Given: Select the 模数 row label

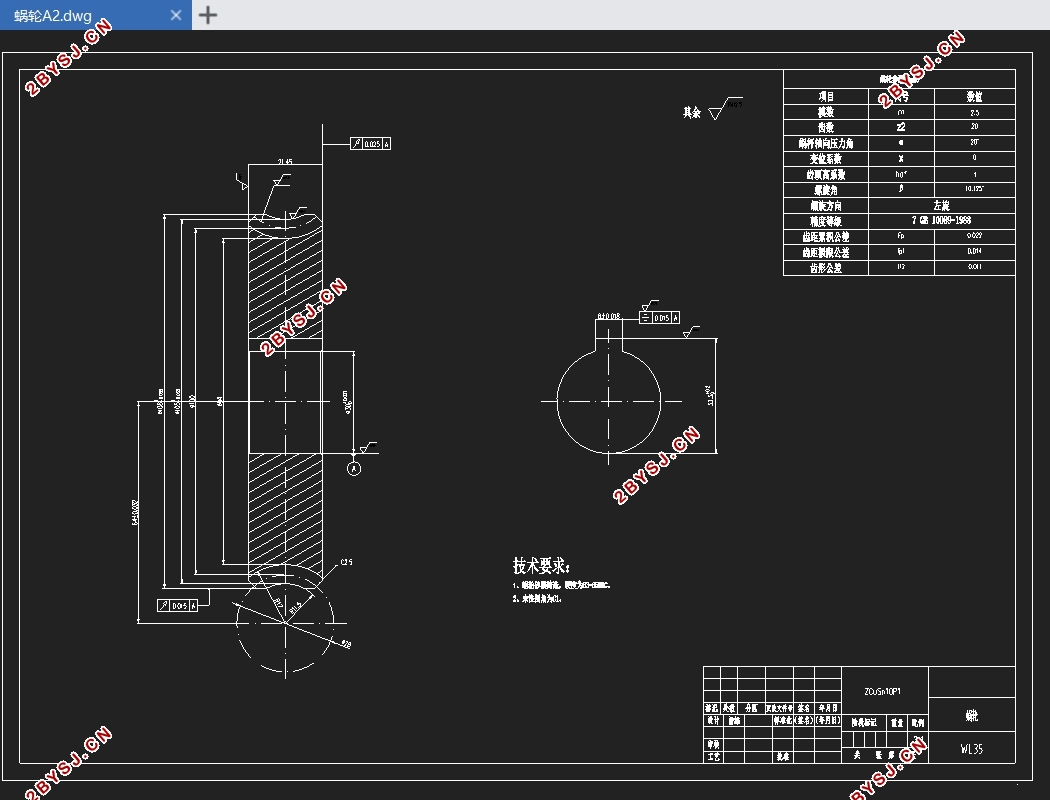Looking at the screenshot, I should pos(826,112).
